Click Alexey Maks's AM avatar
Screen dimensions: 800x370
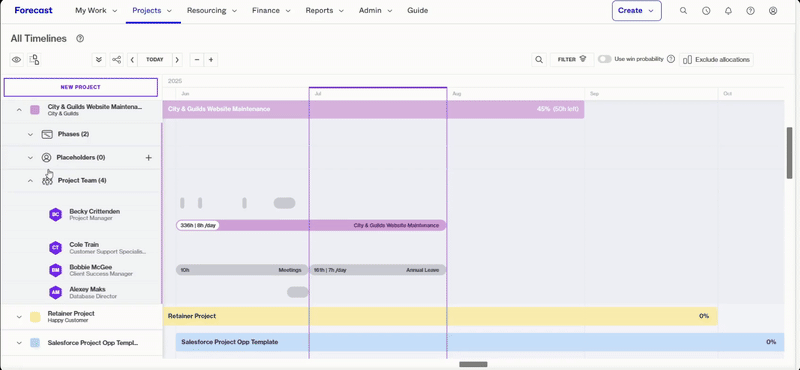[56, 292]
